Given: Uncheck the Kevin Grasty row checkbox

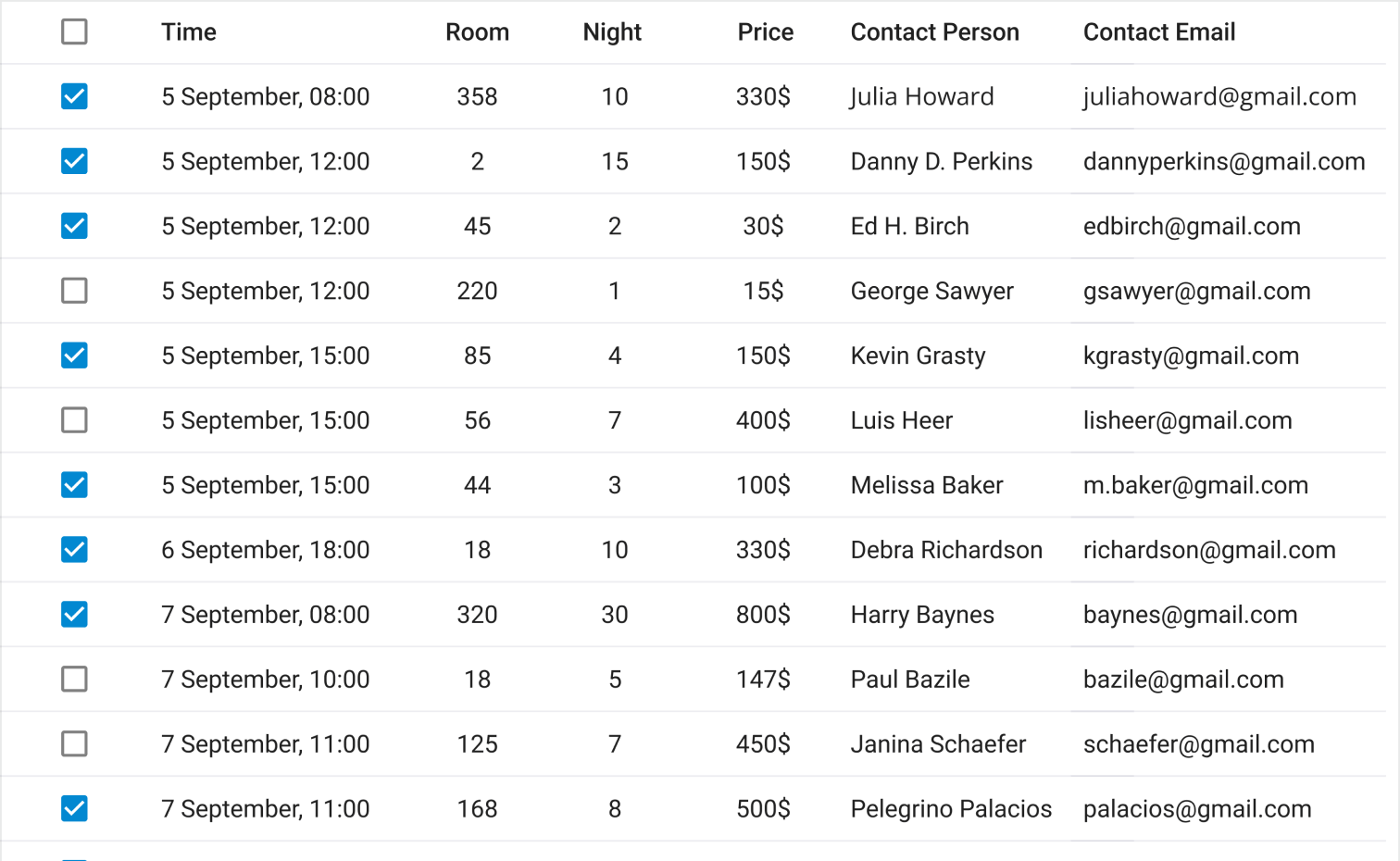Looking at the screenshot, I should pos(74,356).
